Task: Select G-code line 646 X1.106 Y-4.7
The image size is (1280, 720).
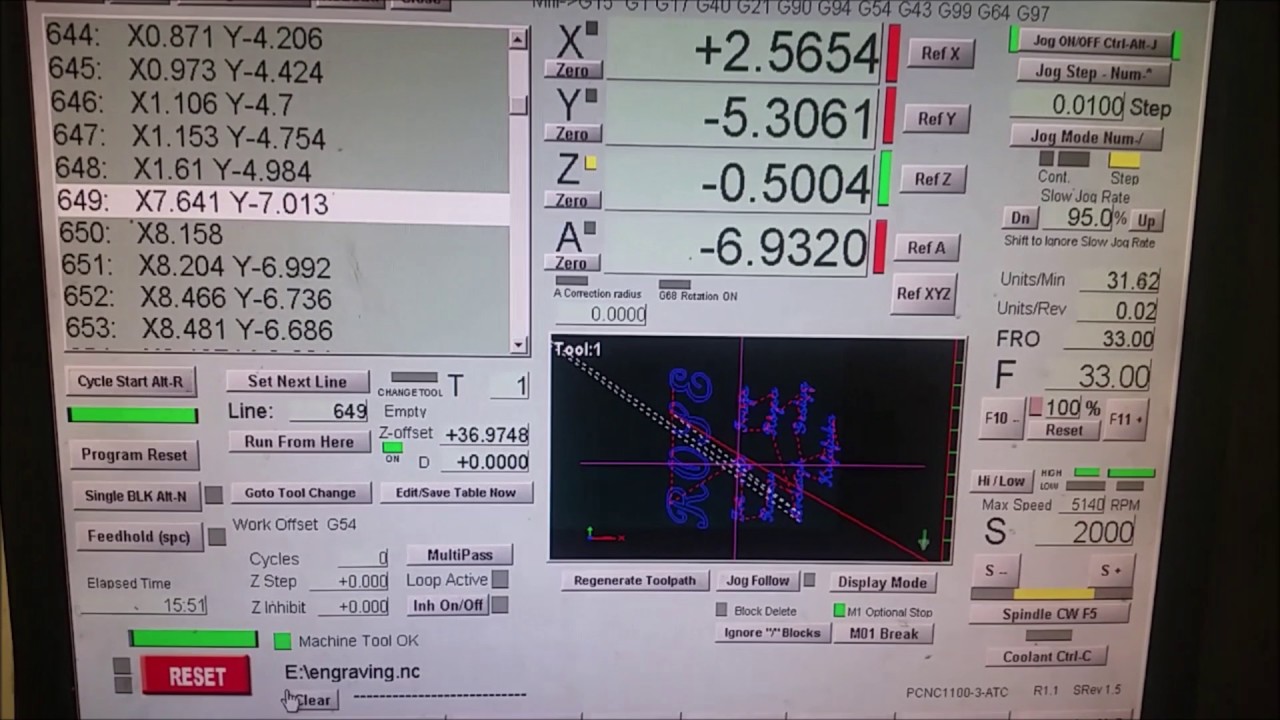Action: click(x=280, y=104)
